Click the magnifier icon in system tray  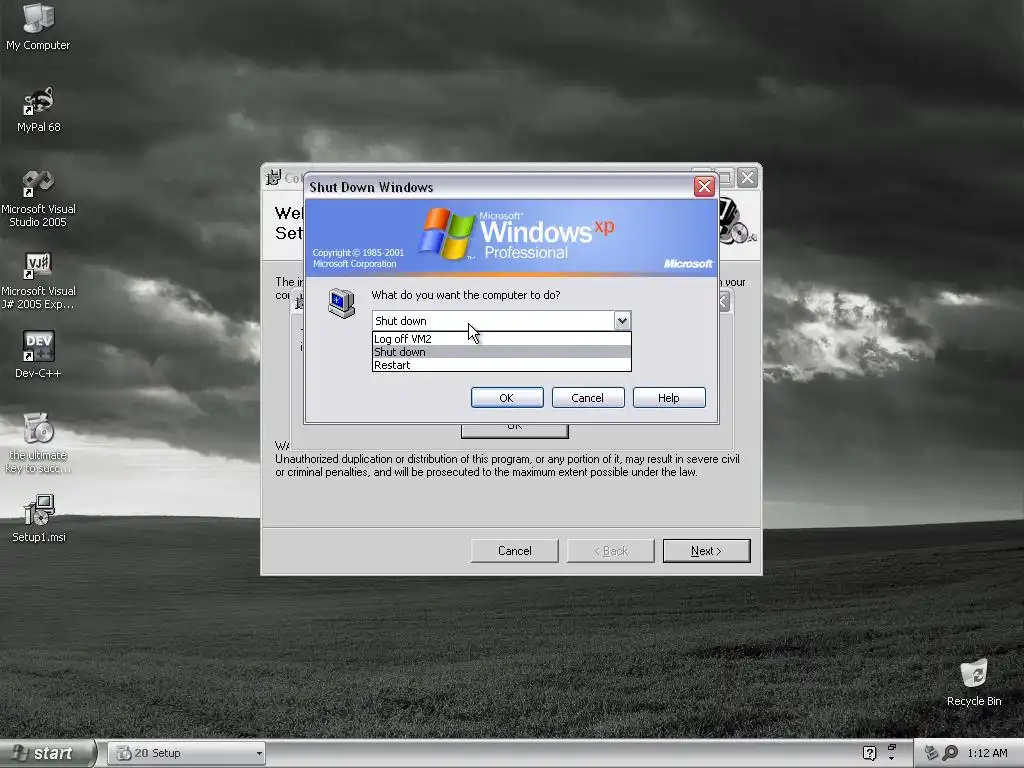click(950, 753)
